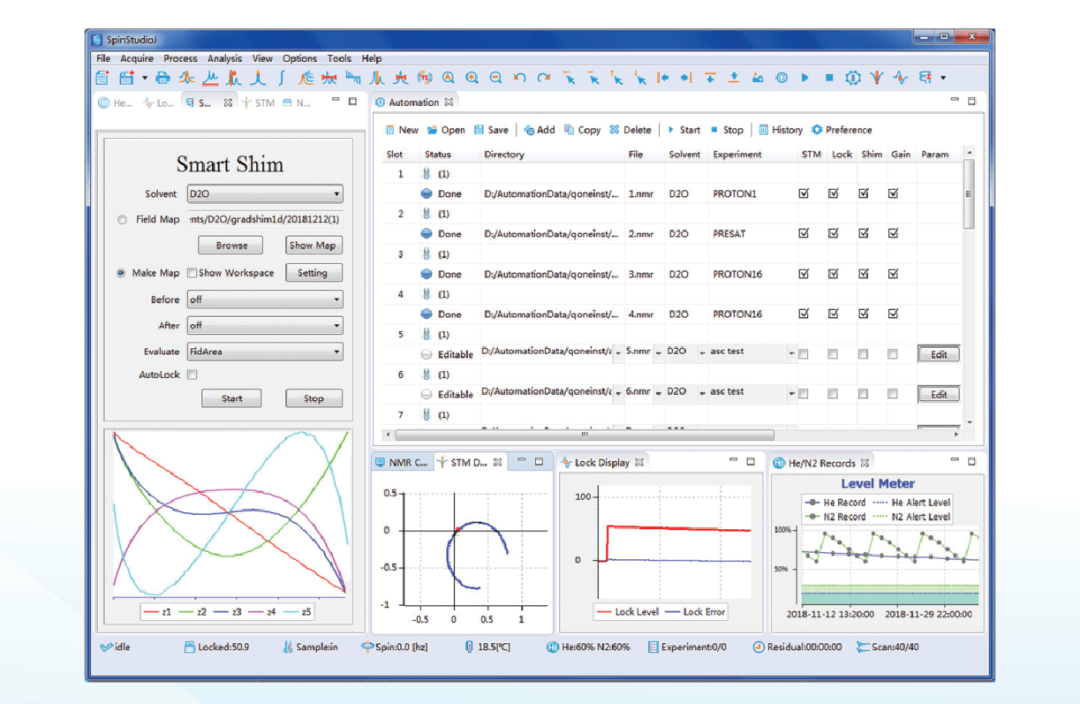This screenshot has height=704, width=1080.
Task: Open the Evaluate FidArea dropdown
Action: coord(265,352)
